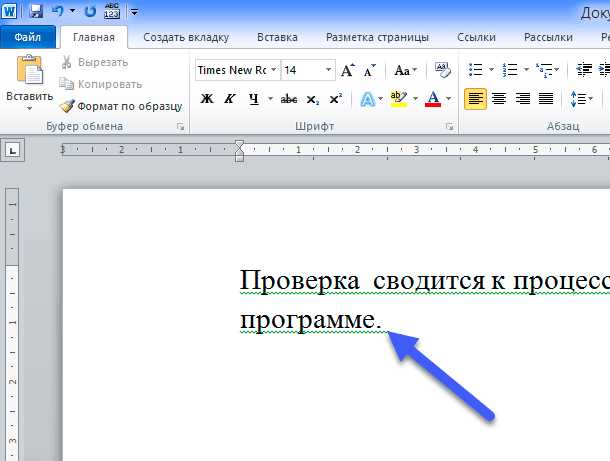This screenshot has width=610, height=461.
Task: Click Формат по образцу button
Action: coord(121,105)
